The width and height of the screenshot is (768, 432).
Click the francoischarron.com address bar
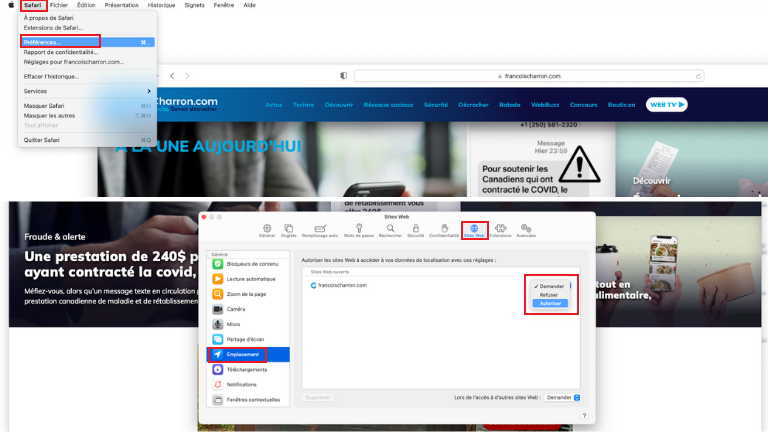click(529, 76)
